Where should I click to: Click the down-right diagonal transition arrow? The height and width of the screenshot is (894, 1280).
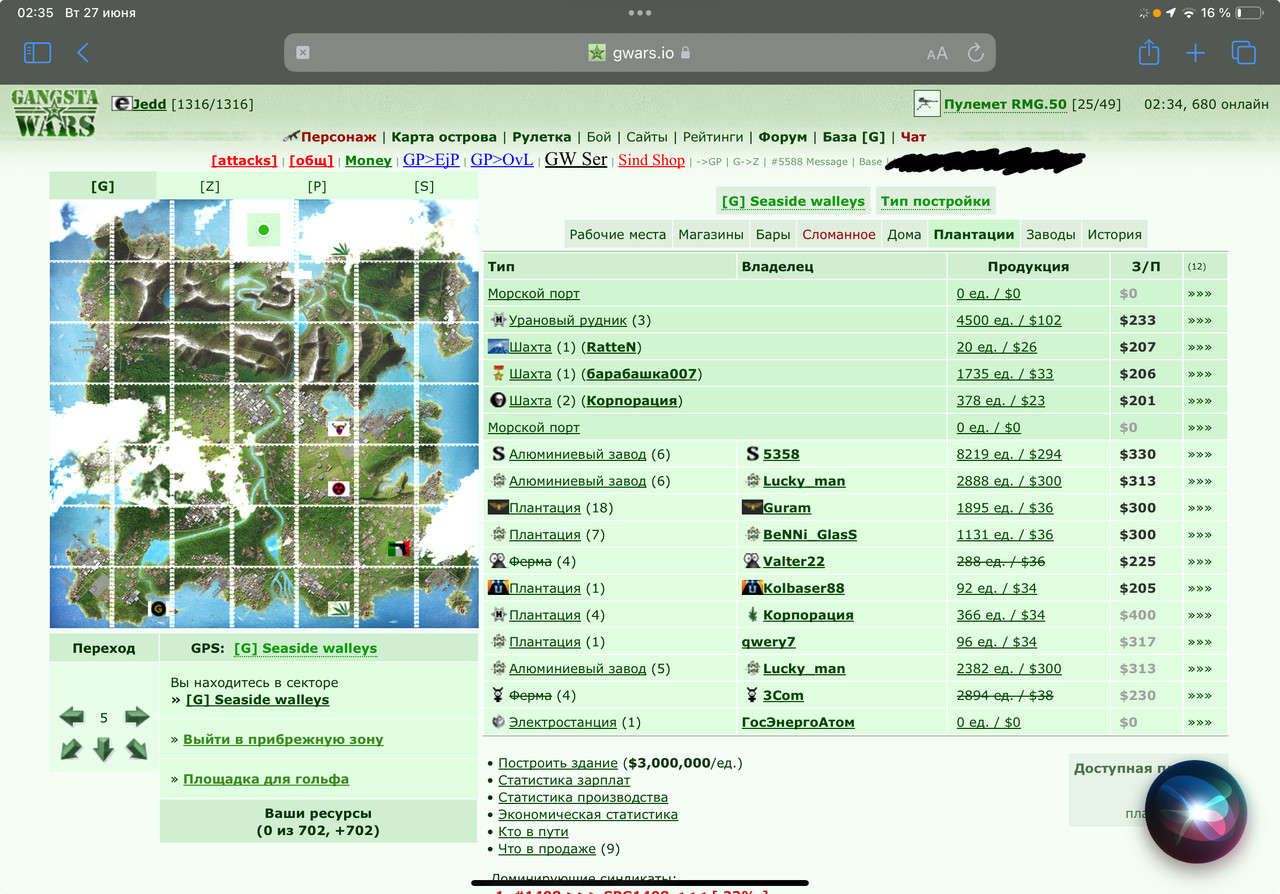tap(137, 748)
